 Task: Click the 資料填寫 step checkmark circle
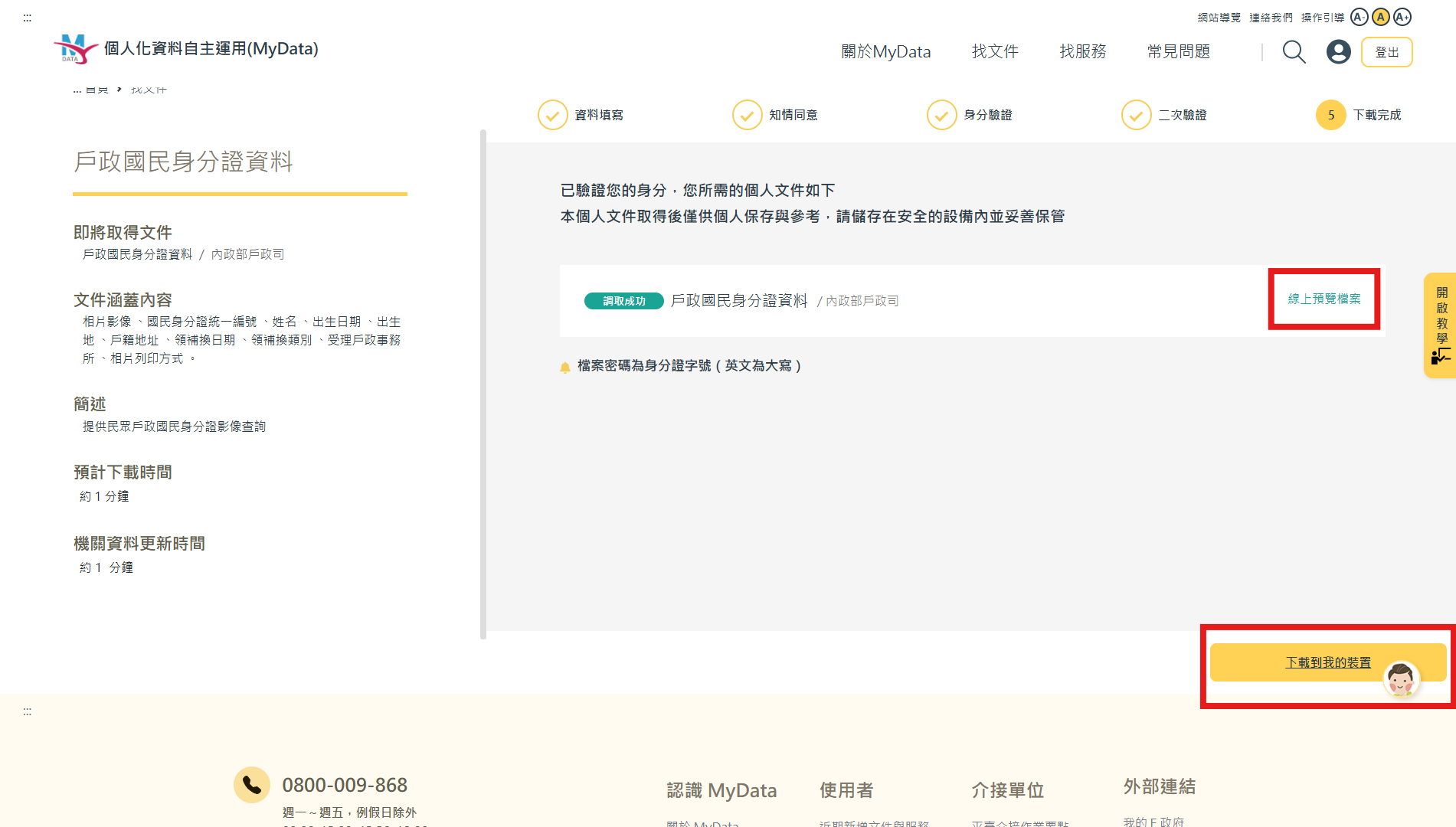click(x=552, y=115)
